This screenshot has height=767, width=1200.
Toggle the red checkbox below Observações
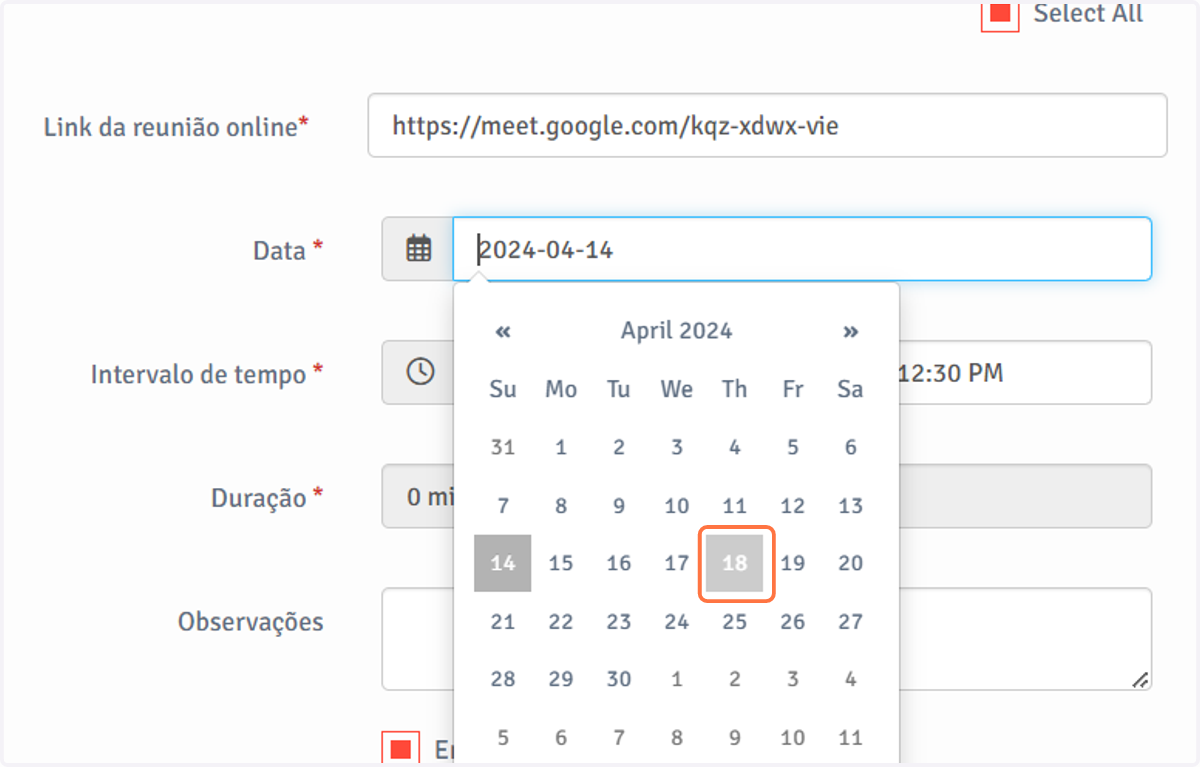coord(401,750)
